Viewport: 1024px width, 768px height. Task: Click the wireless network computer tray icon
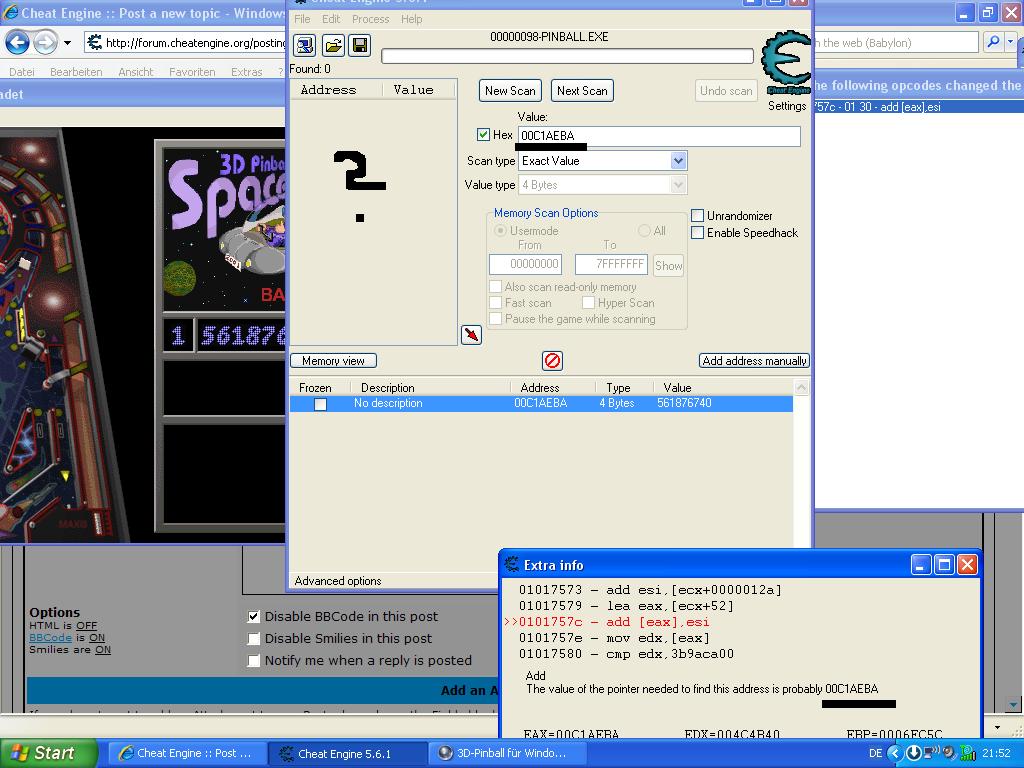click(932, 754)
